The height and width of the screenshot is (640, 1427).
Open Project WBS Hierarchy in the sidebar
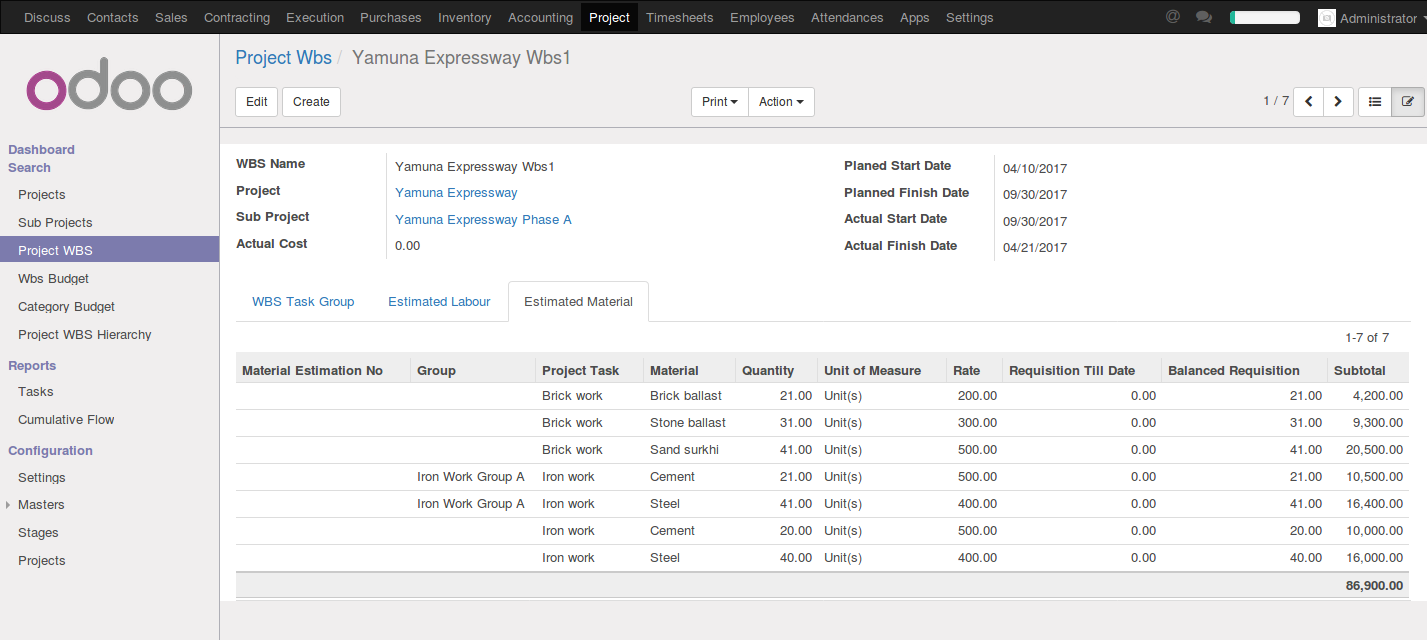[85, 335]
